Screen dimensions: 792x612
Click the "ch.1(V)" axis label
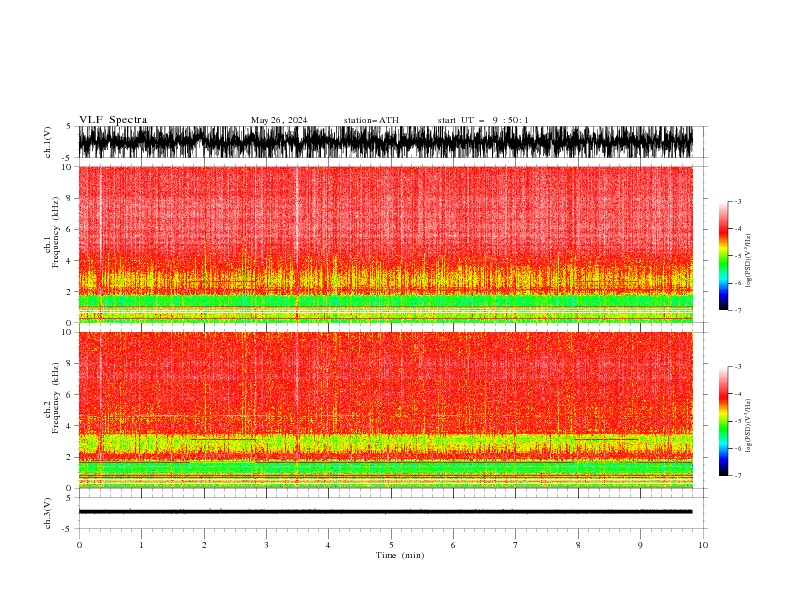tap(48, 142)
